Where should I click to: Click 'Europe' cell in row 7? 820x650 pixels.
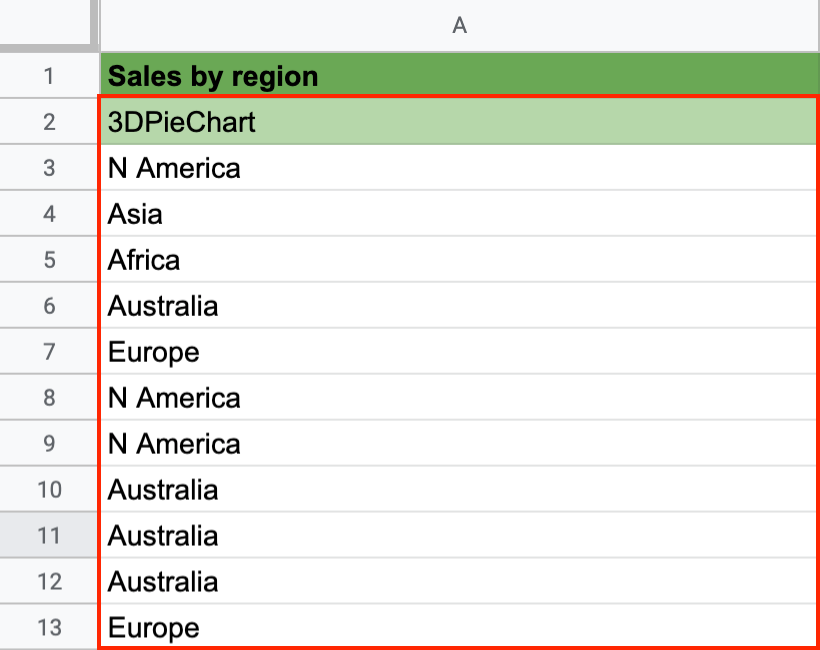pos(460,351)
